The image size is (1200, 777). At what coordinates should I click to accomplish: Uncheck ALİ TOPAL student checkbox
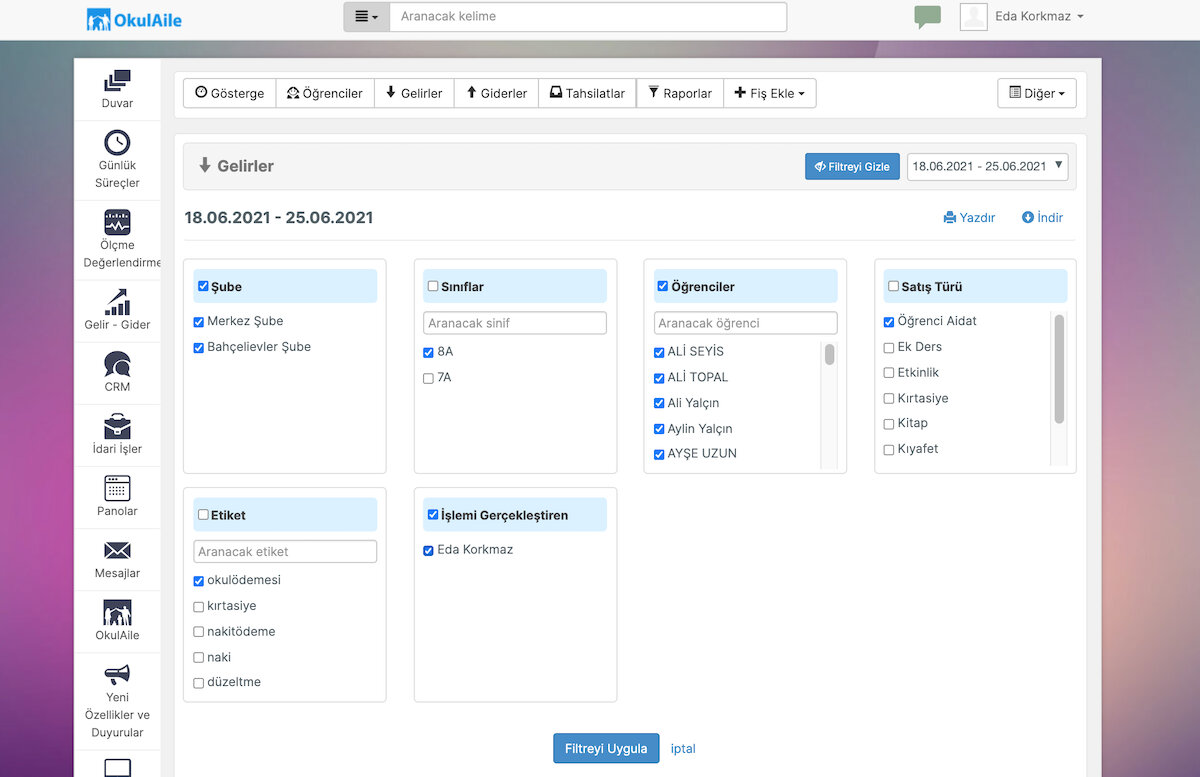(659, 378)
